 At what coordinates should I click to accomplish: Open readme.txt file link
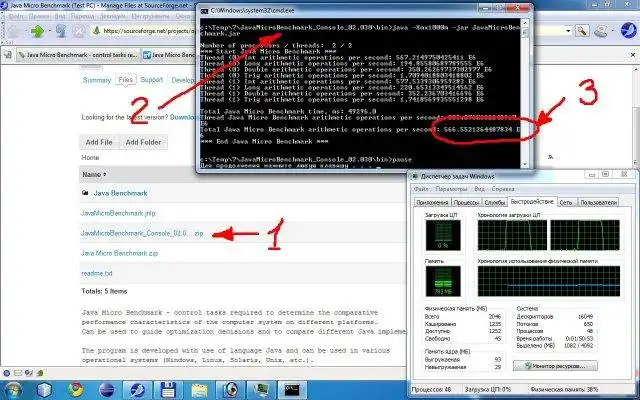point(97,273)
